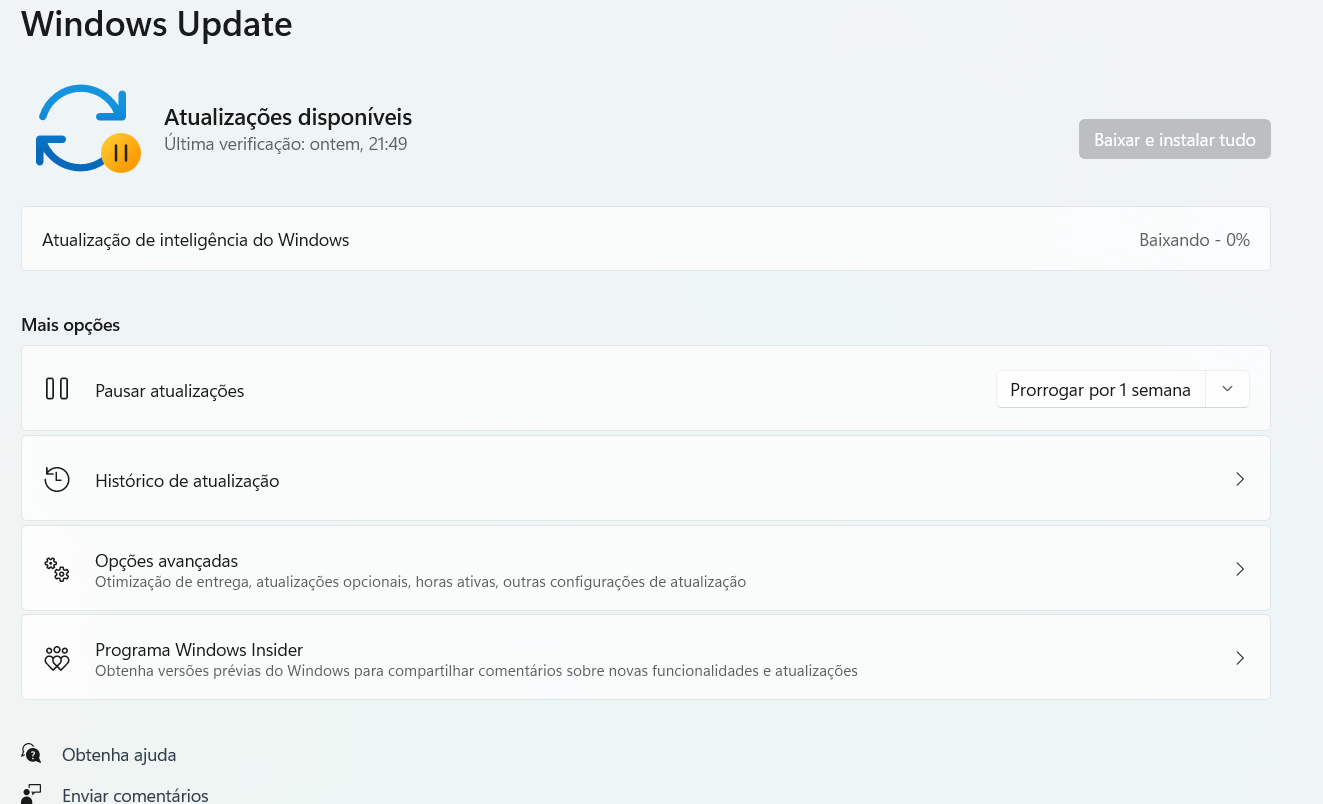Image resolution: width=1323 pixels, height=804 pixels.
Task: Expand Programa Windows Insider chevron
Action: point(1240,658)
